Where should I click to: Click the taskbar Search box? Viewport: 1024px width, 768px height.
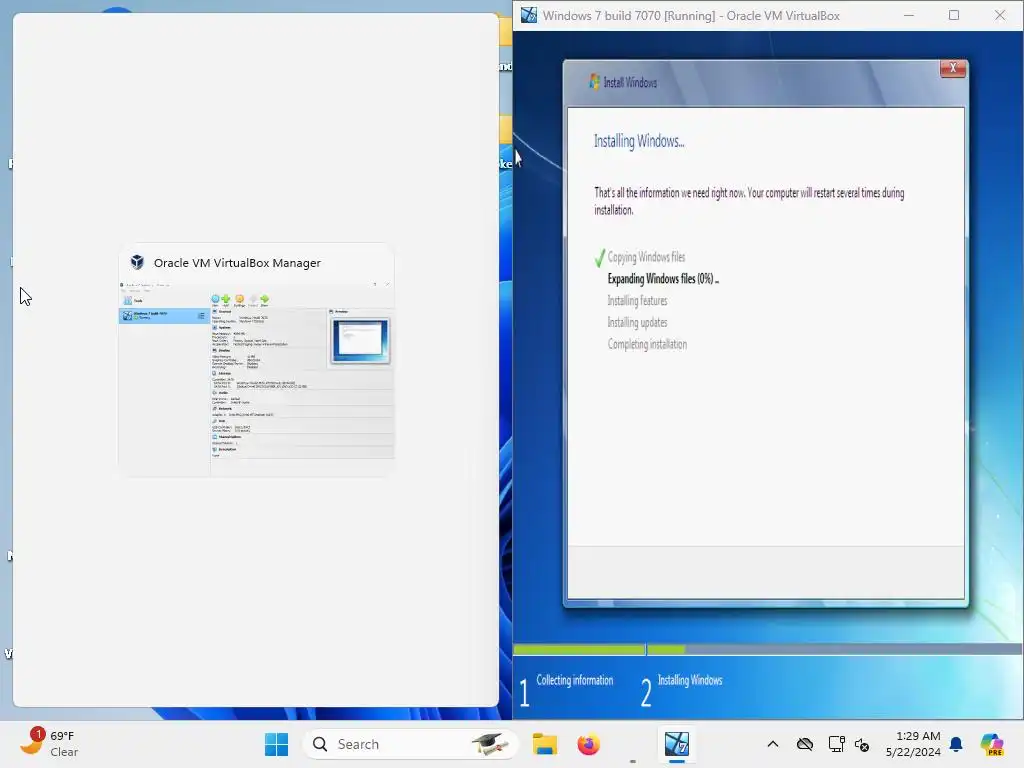(410, 744)
